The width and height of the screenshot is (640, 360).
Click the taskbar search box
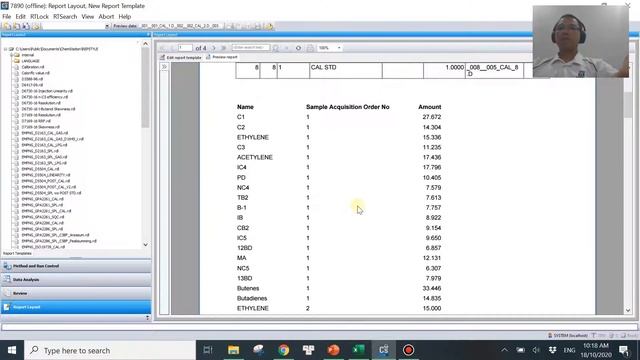coord(110,350)
